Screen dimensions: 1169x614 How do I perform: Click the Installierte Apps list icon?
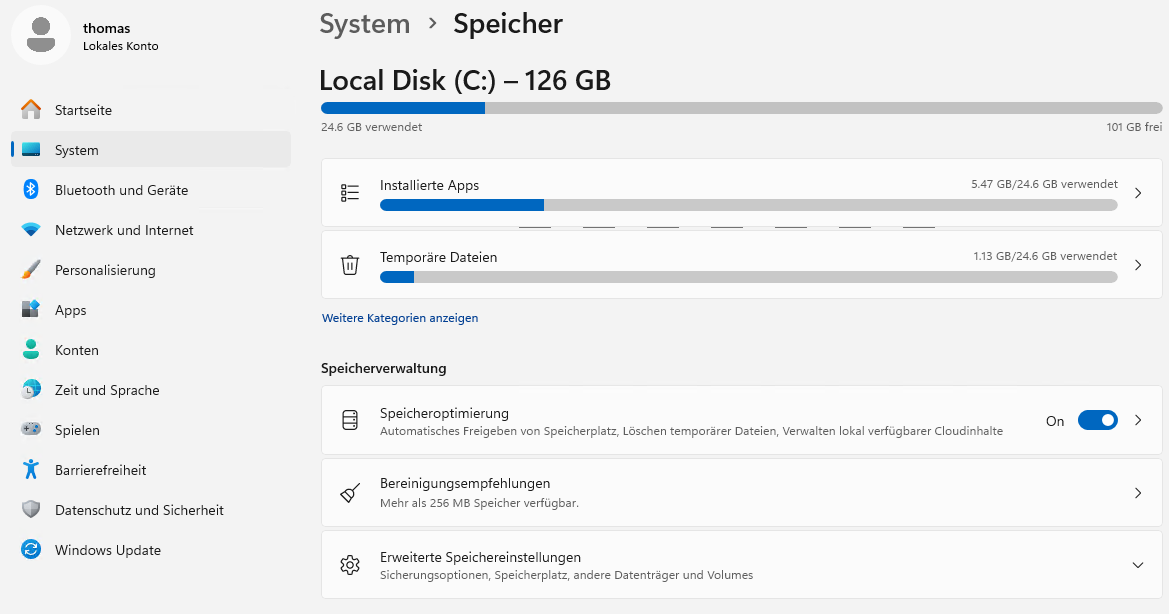point(349,194)
